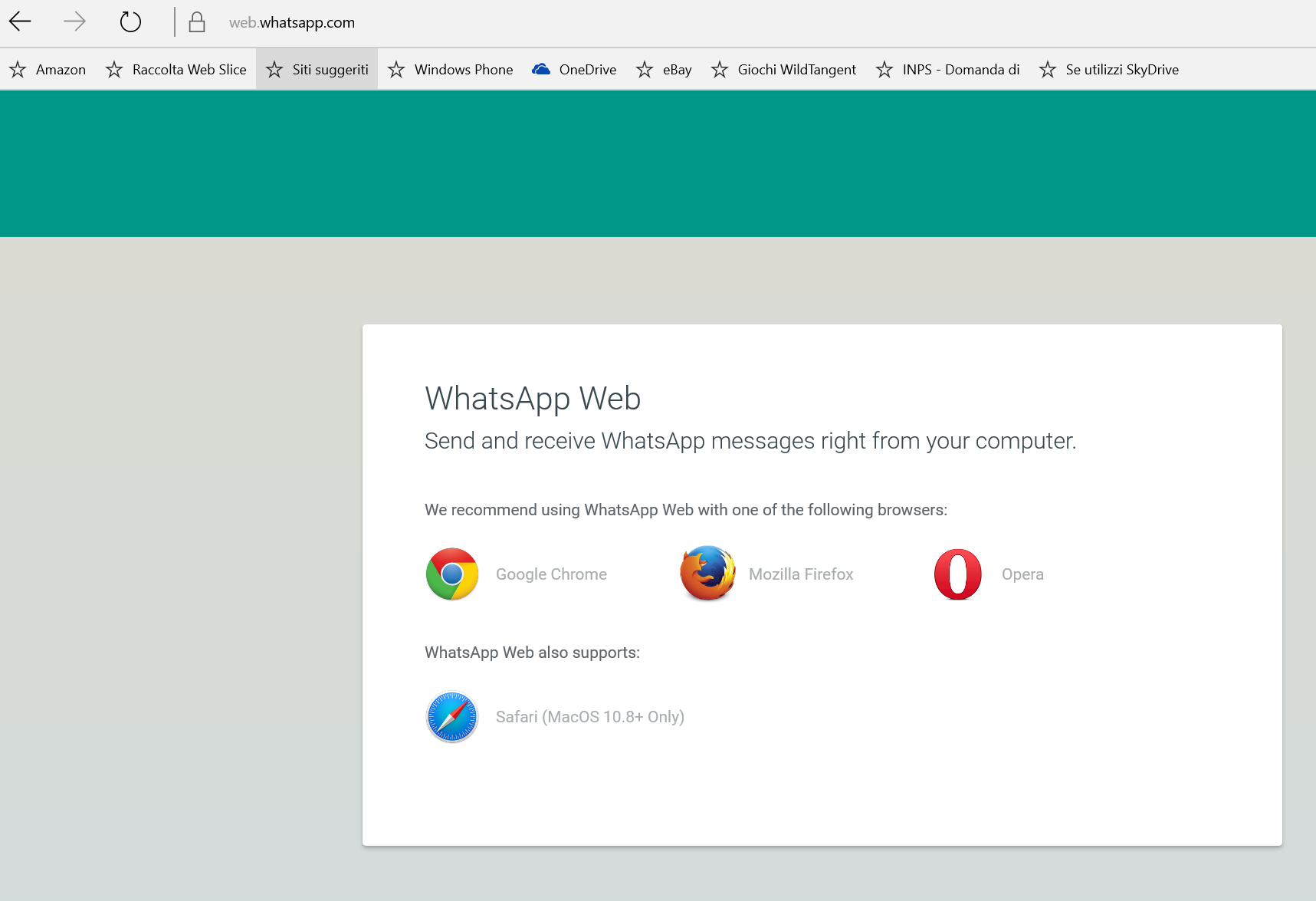This screenshot has height=901, width=1316.
Task: Click the Google Chrome logo icon
Action: pyautogui.click(x=452, y=574)
